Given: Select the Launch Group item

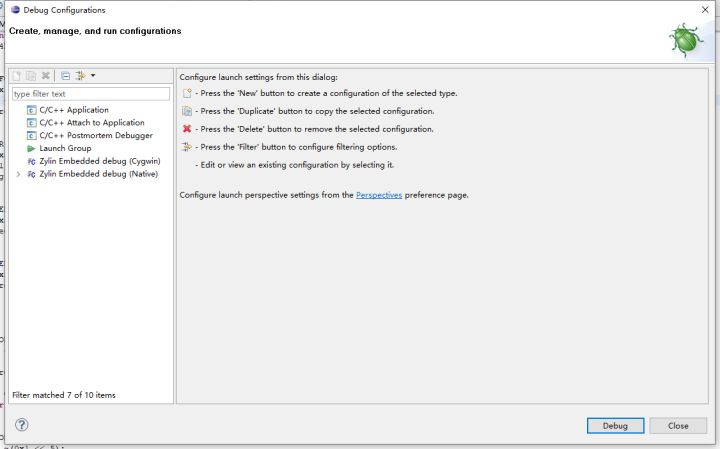Looking at the screenshot, I should pos(65,148).
